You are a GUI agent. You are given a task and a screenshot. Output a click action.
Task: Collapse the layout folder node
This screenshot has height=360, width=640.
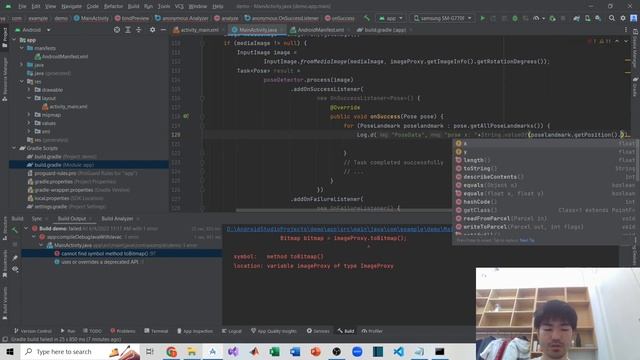point(29,98)
